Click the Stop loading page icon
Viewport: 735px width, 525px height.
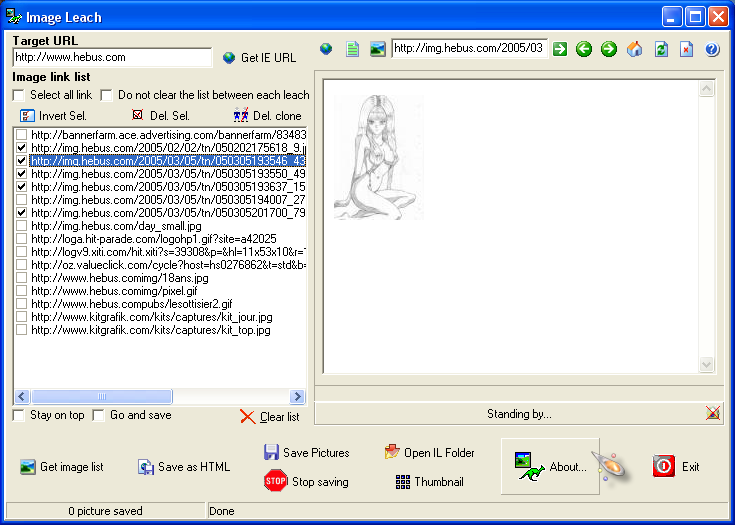[686, 49]
